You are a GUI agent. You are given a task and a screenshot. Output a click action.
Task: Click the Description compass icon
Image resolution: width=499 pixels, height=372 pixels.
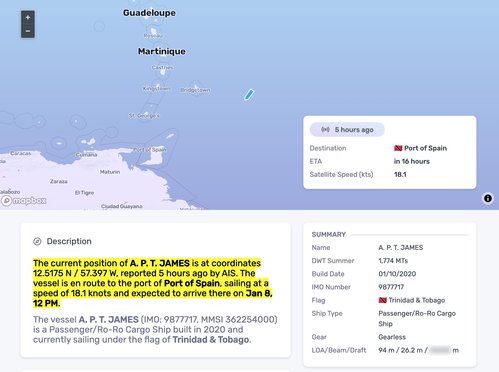point(37,241)
